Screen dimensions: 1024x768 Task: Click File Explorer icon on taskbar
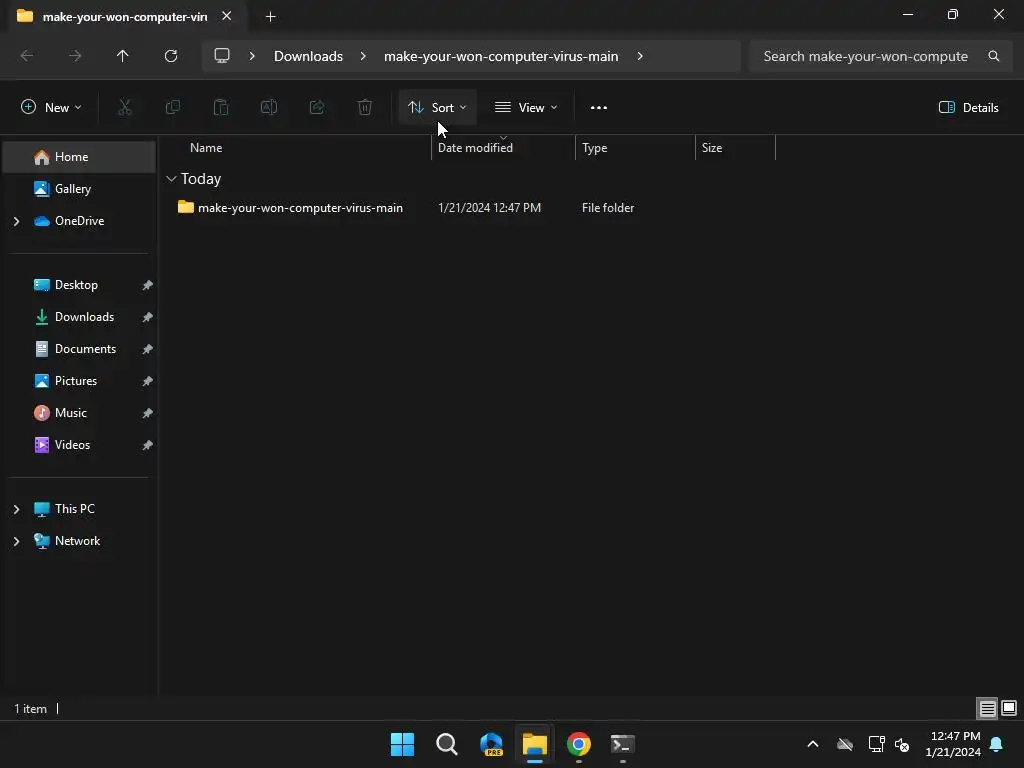535,744
